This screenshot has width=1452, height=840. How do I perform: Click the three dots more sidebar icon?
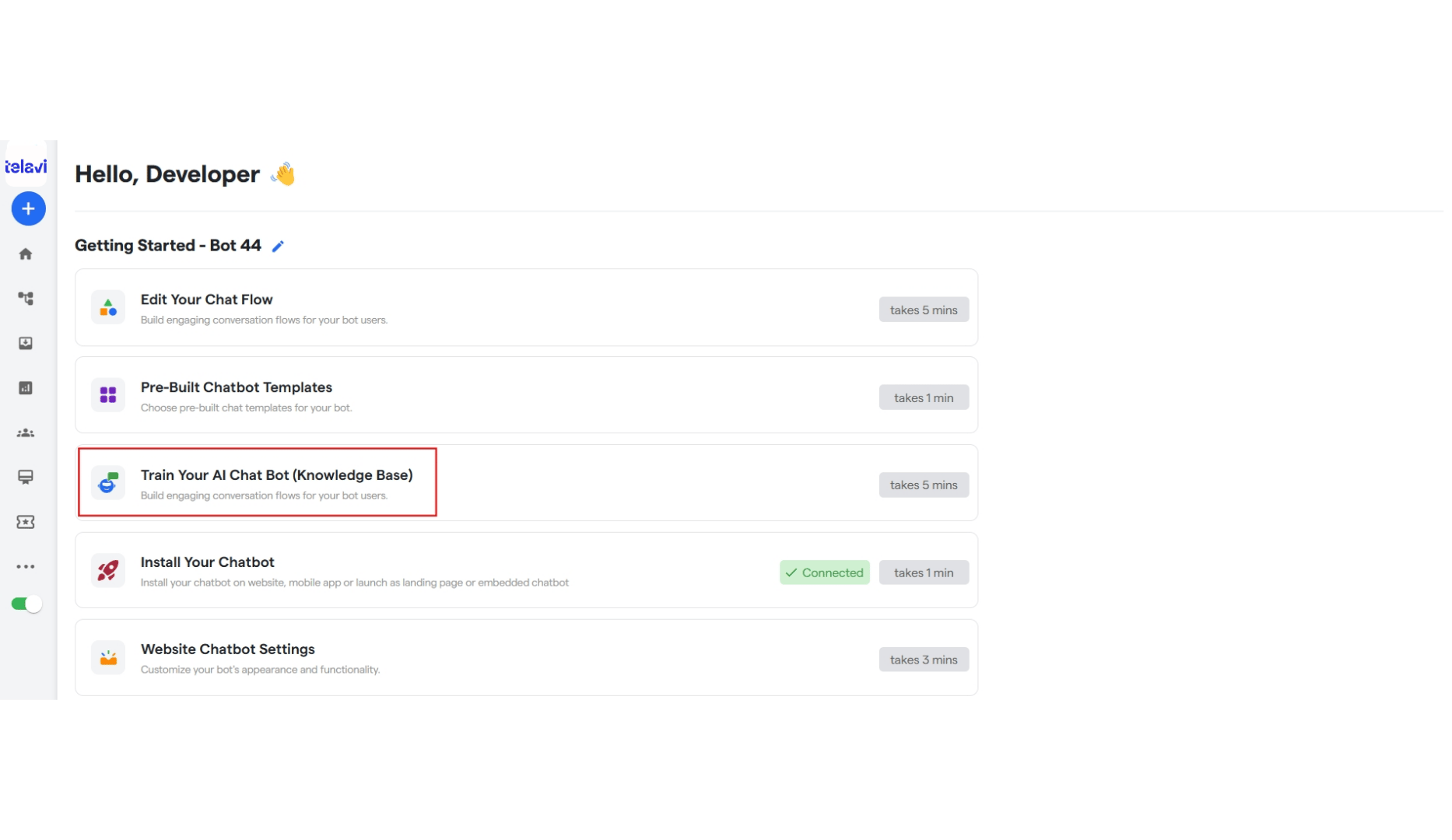click(26, 567)
